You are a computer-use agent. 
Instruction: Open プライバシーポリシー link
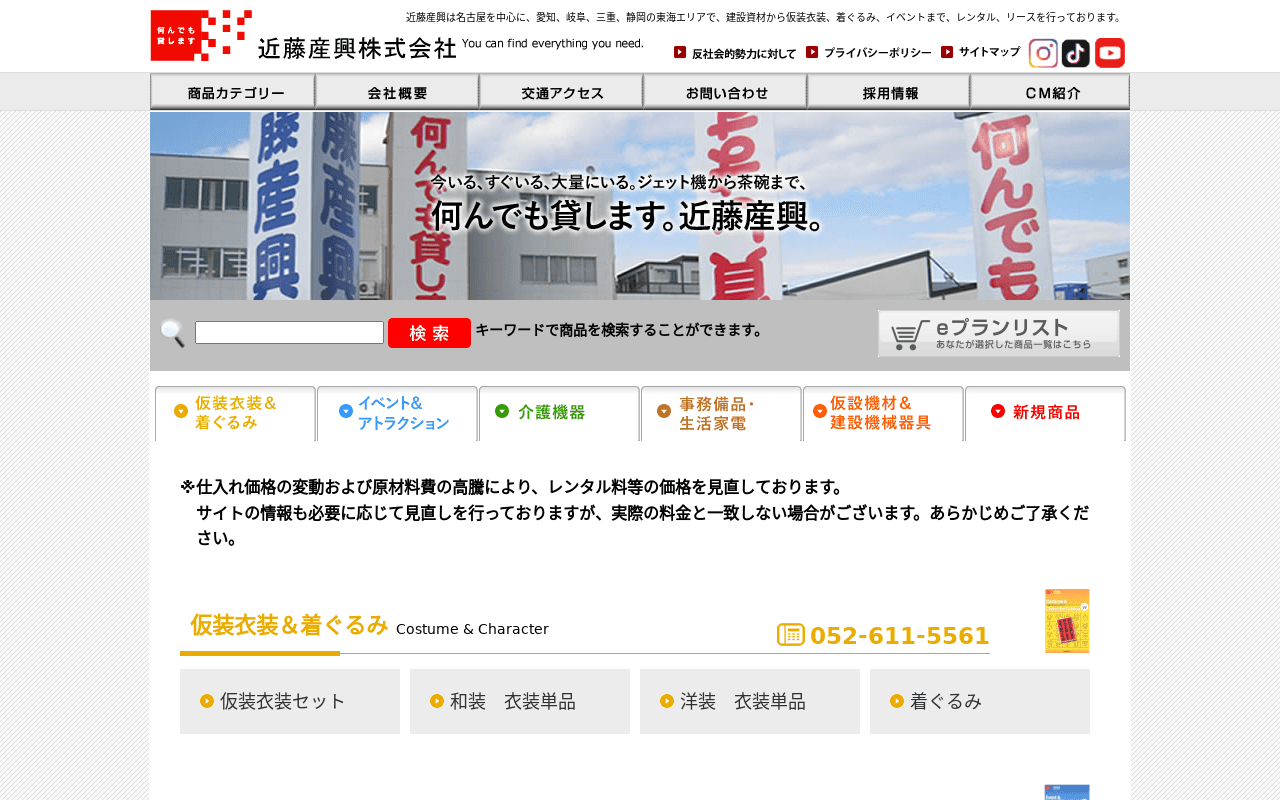pos(869,53)
